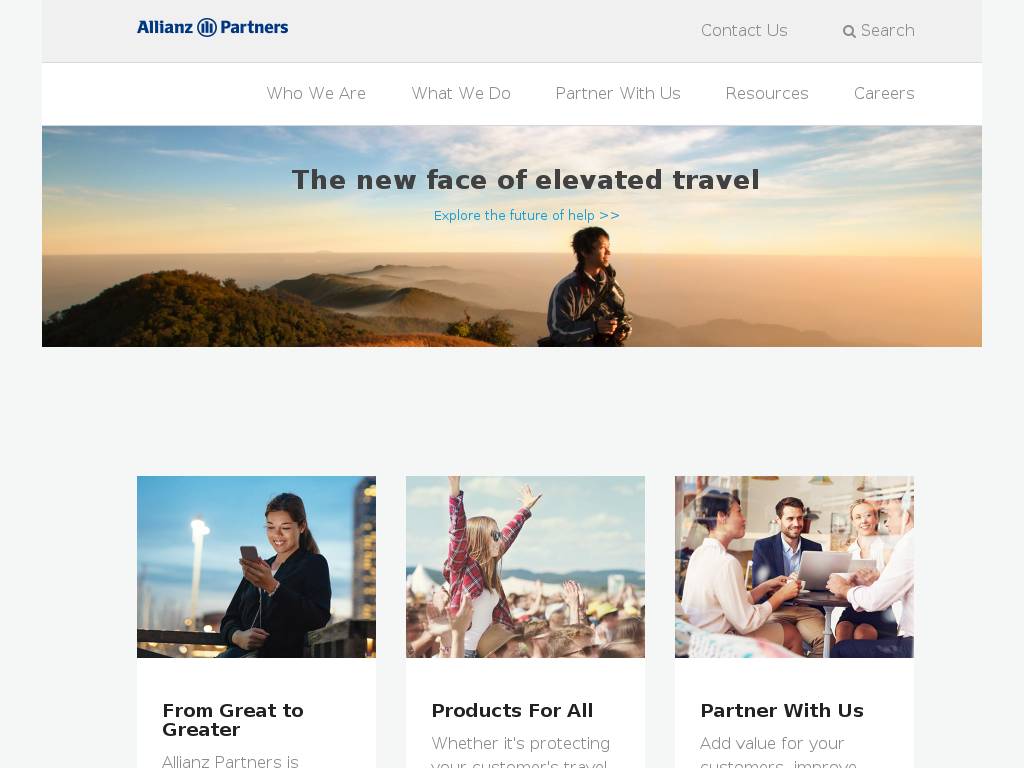1024x768 pixels.
Task: Click the Products For All heading
Action: [x=513, y=711]
